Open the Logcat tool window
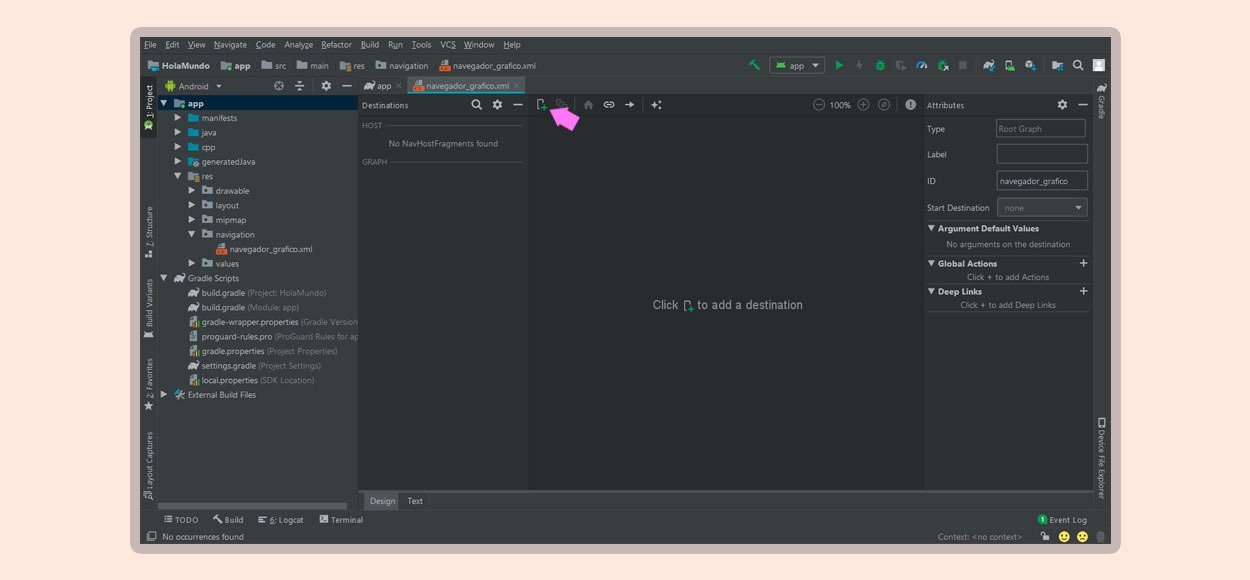The width and height of the screenshot is (1250, 580). [x=281, y=520]
